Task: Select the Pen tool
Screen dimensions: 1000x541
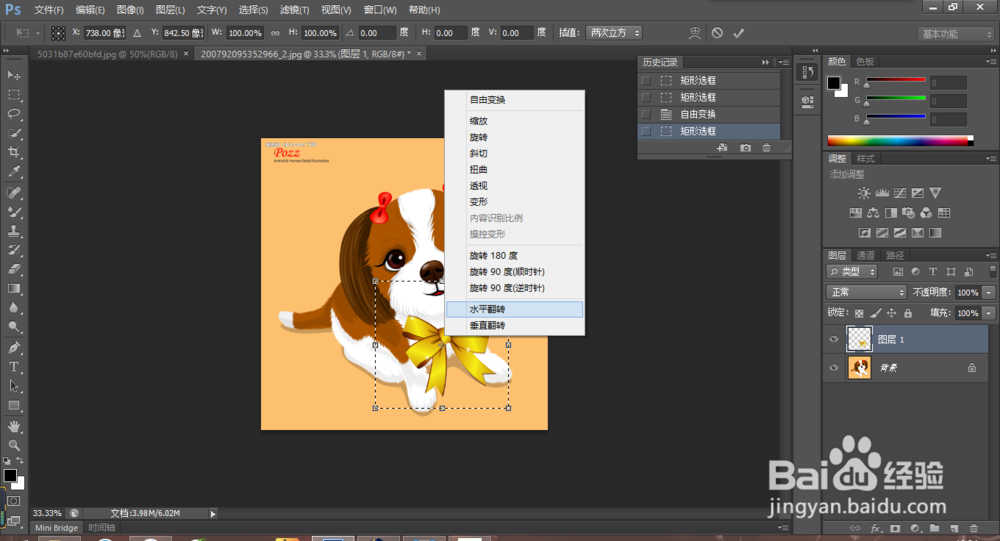Action: 13,348
